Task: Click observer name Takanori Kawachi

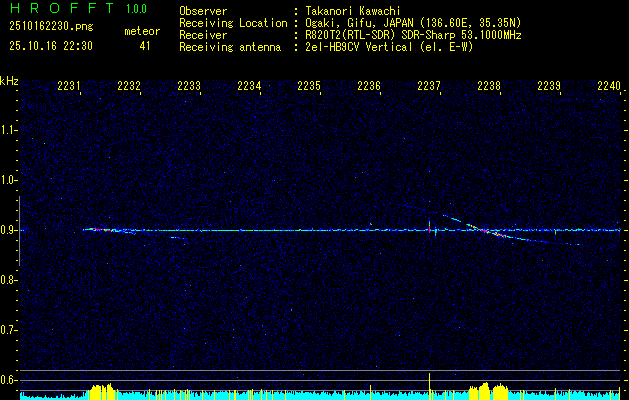Action: point(353,11)
